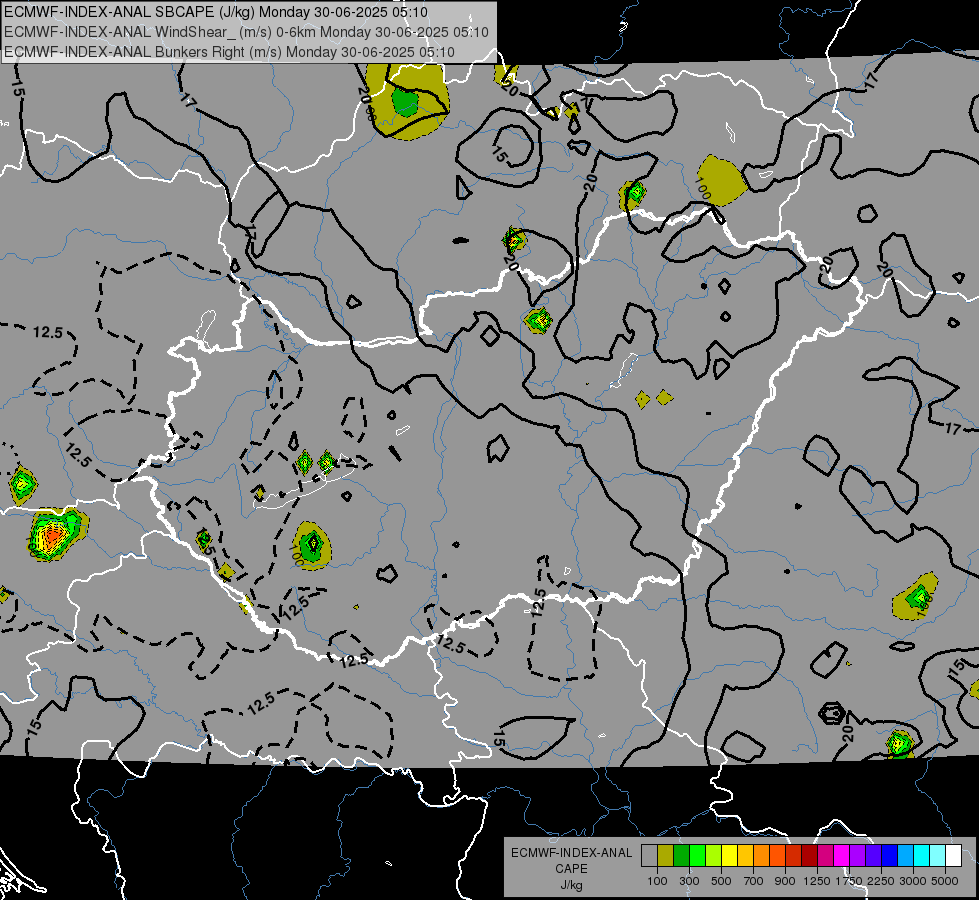Click the 700 legend scale label
Image resolution: width=979 pixels, height=900 pixels.
tap(754, 881)
